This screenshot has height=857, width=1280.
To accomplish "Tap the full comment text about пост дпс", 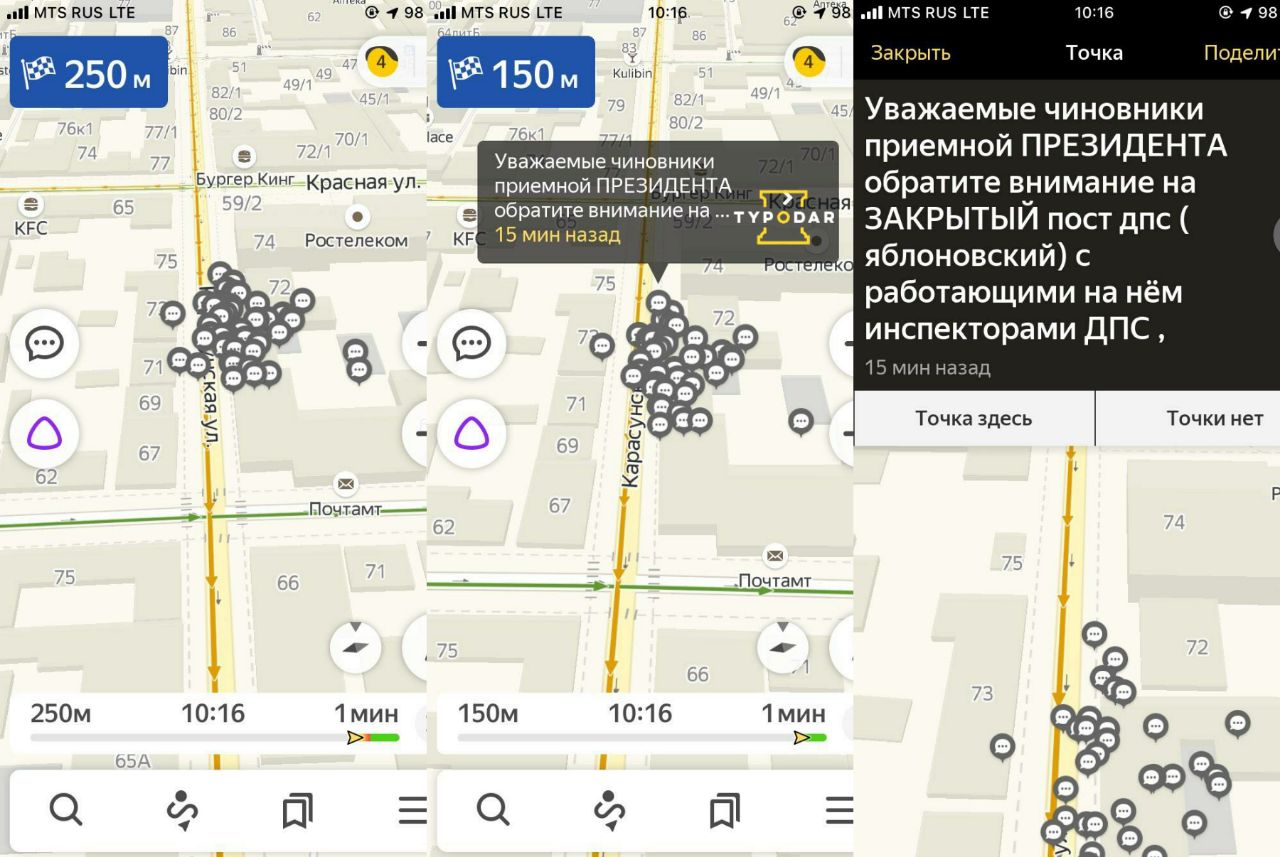I will (x=1046, y=219).
